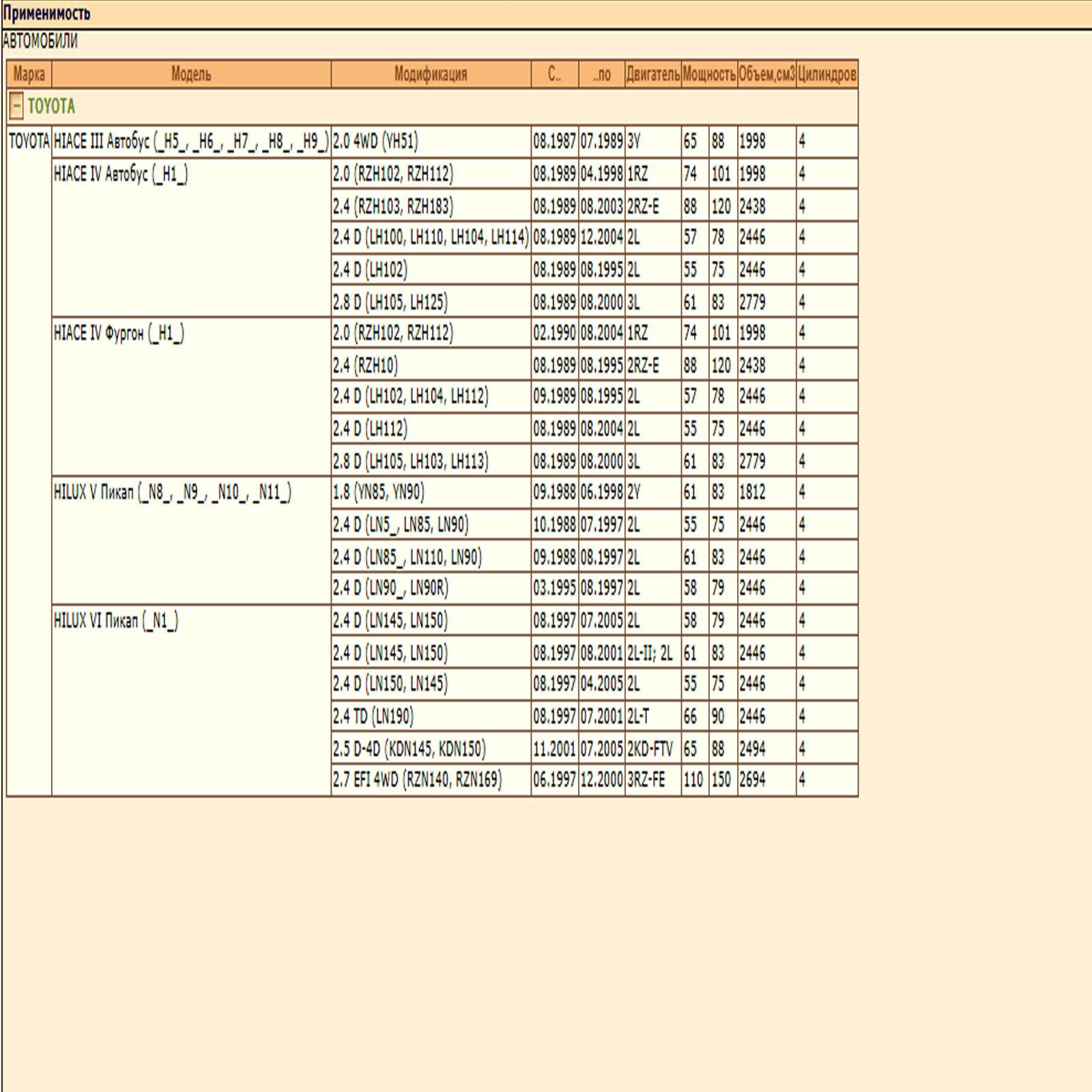
Task: Click the 2.4 TD (LN190) modification
Action: tap(373, 716)
